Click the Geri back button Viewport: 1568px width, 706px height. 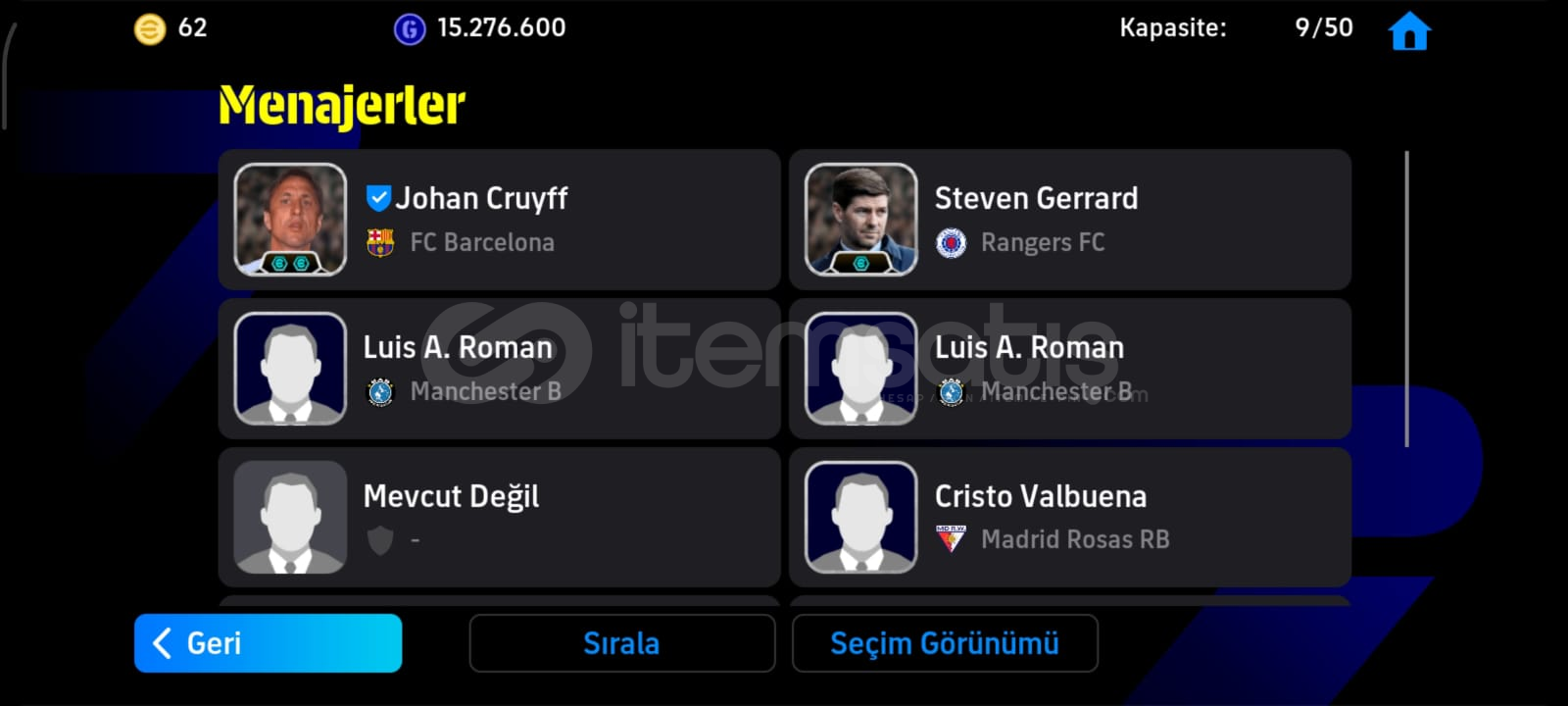[x=268, y=643]
